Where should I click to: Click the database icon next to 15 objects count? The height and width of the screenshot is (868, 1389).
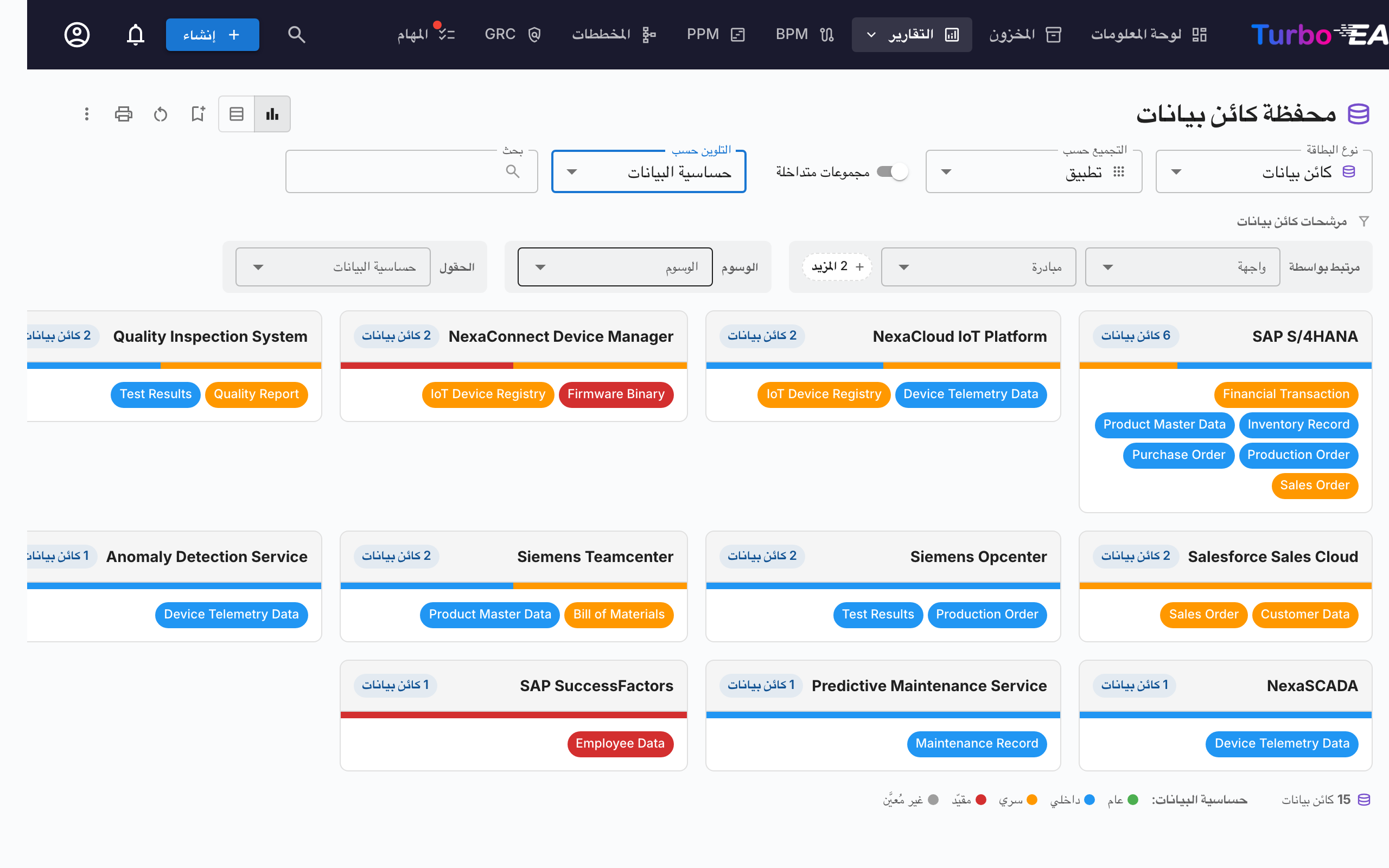1365,800
